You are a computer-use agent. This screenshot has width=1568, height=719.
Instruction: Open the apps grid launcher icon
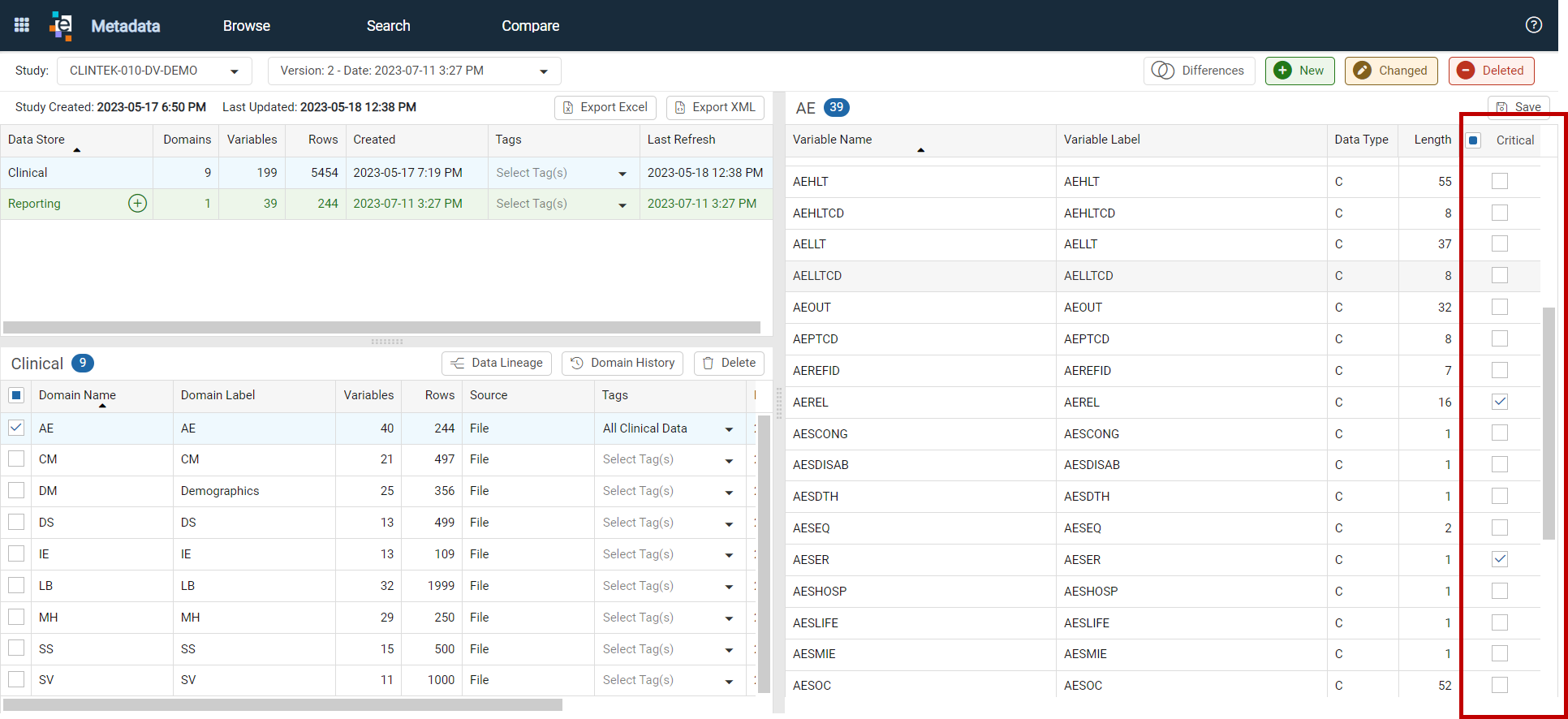(22, 25)
